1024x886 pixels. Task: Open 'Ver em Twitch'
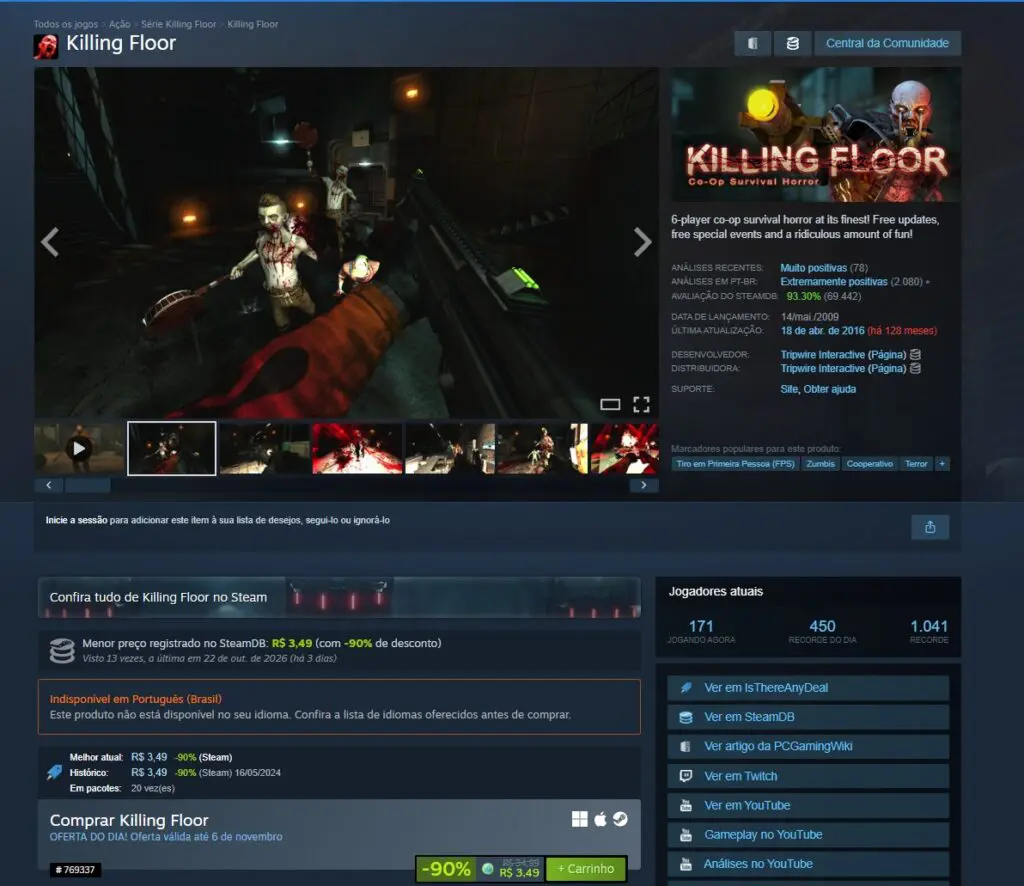pyautogui.click(x=808, y=776)
